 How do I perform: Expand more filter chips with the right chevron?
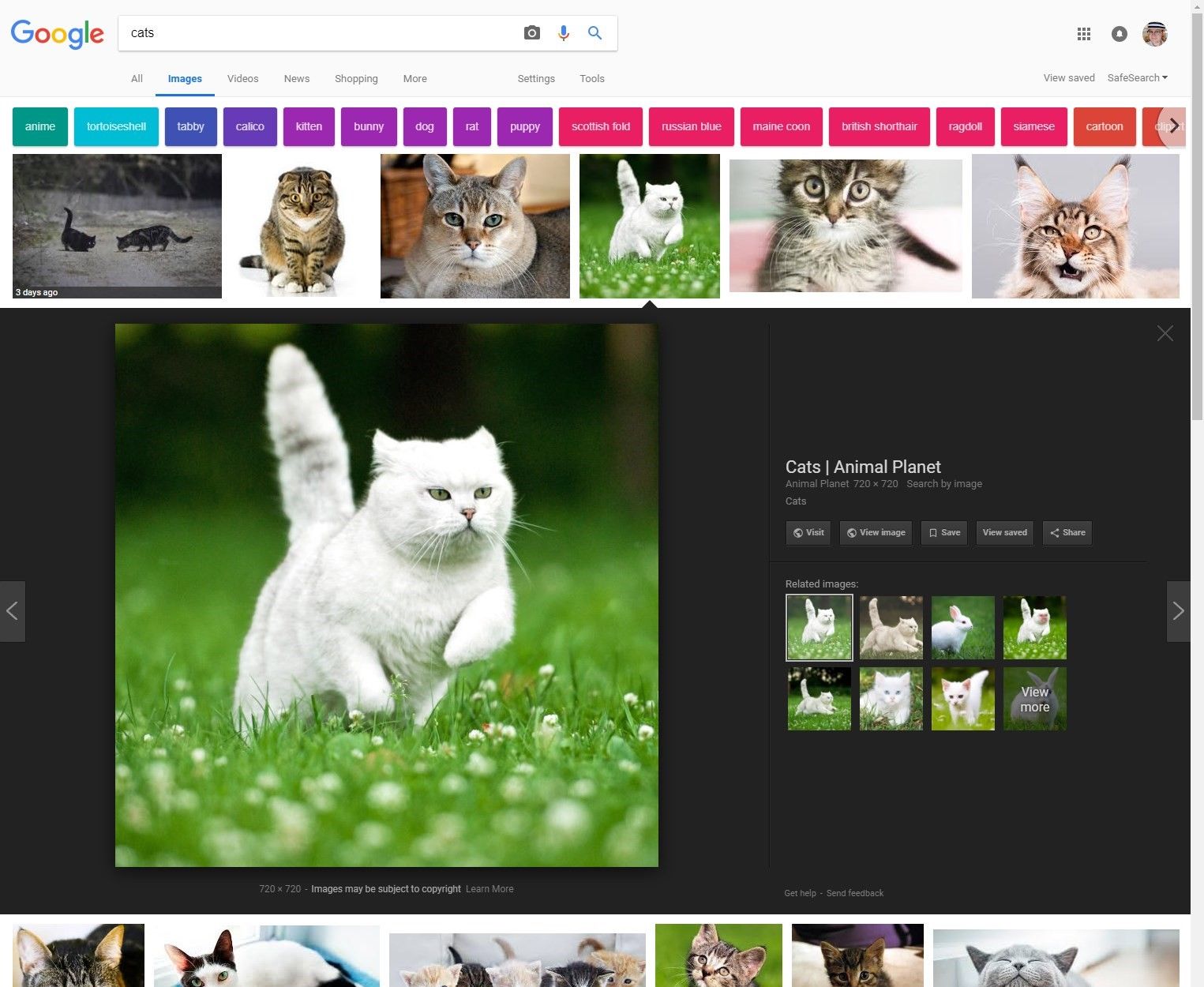pos(1174,125)
